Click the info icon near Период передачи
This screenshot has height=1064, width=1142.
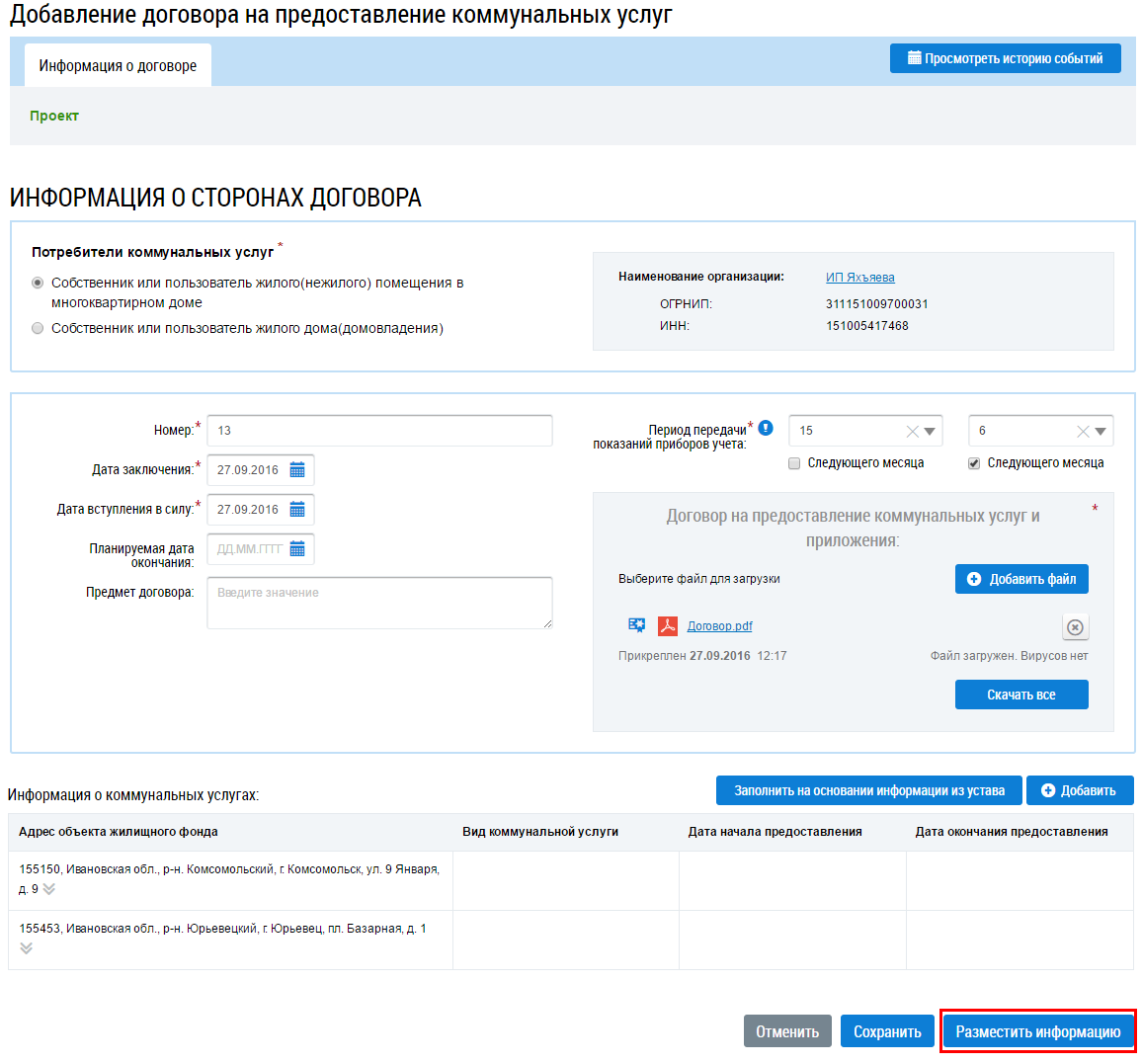click(x=766, y=428)
